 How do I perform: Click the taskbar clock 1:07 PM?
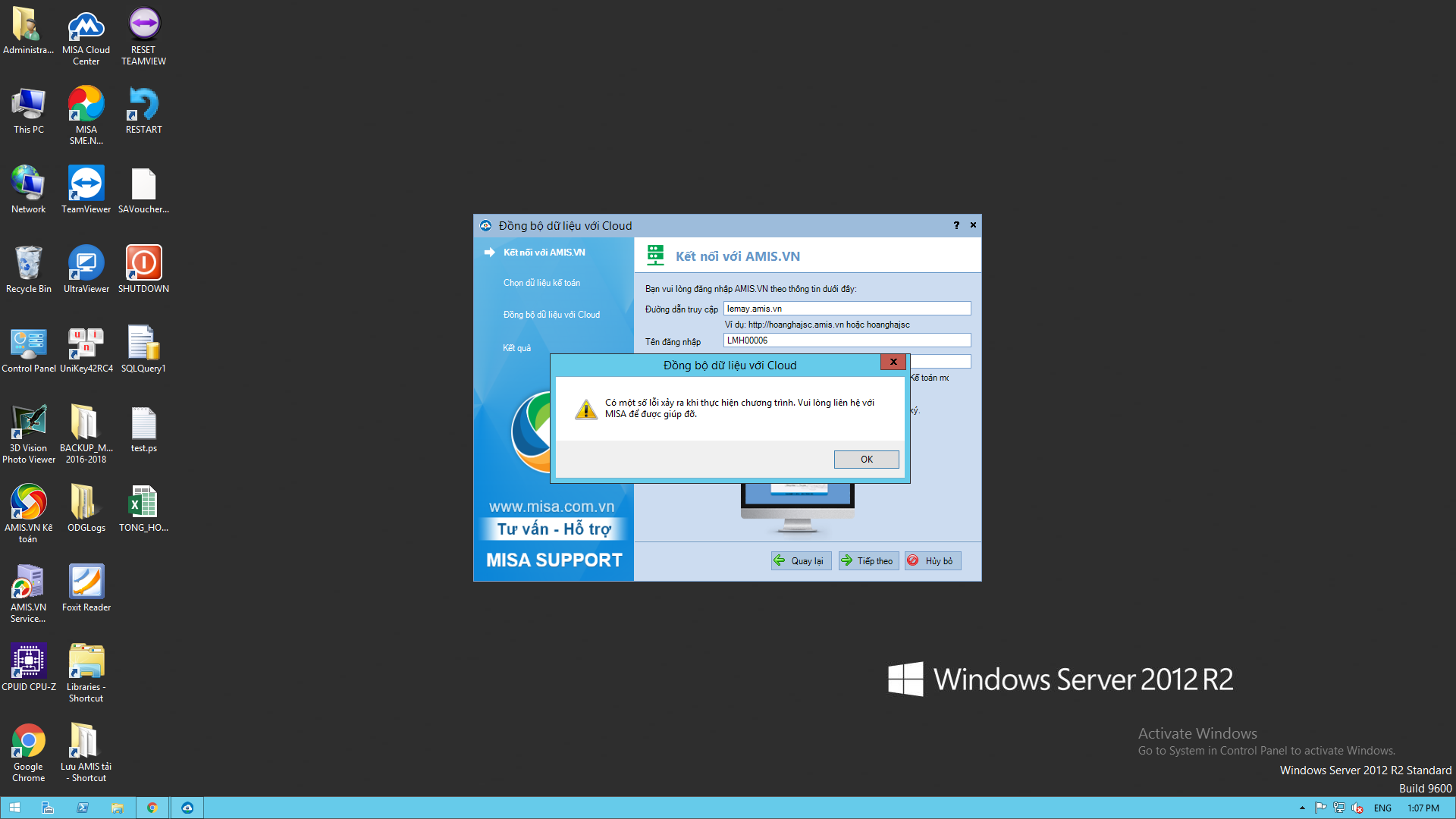(1423, 808)
